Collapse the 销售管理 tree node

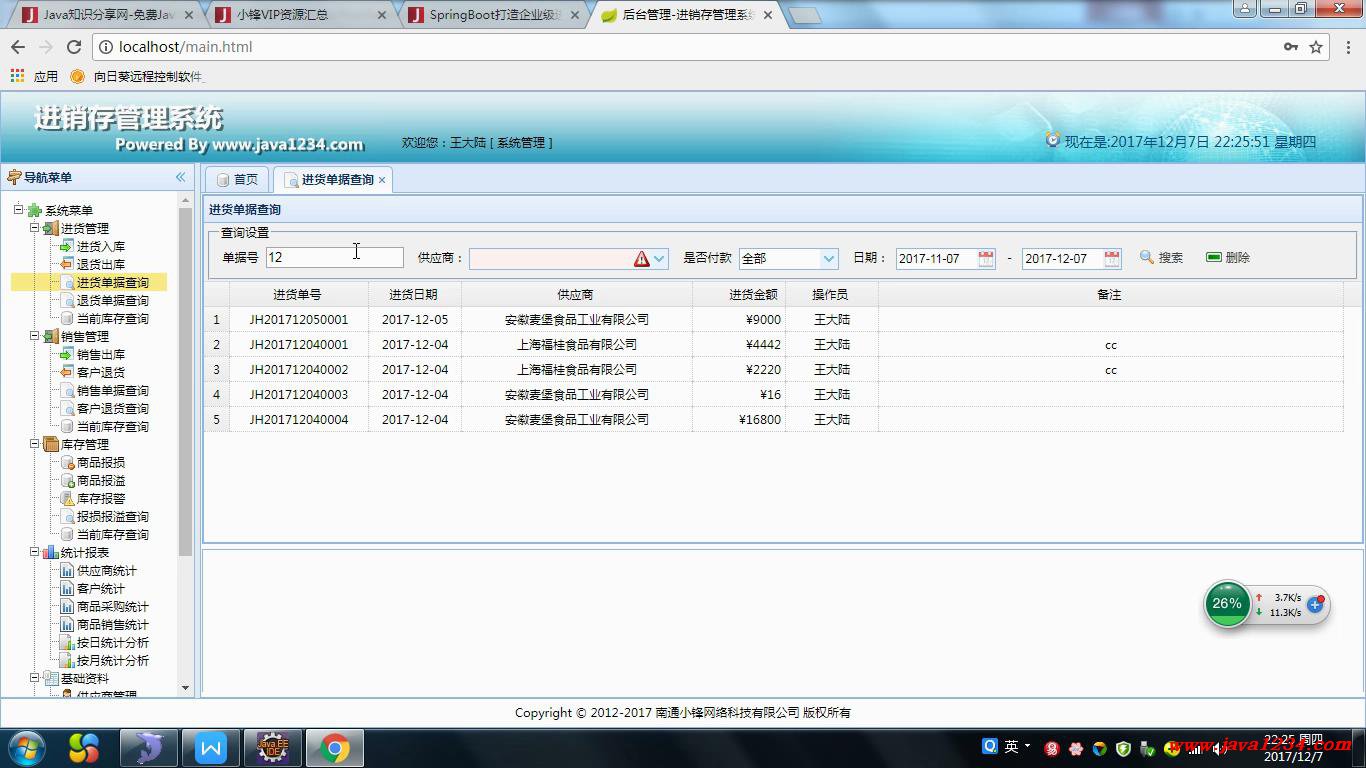(x=34, y=336)
